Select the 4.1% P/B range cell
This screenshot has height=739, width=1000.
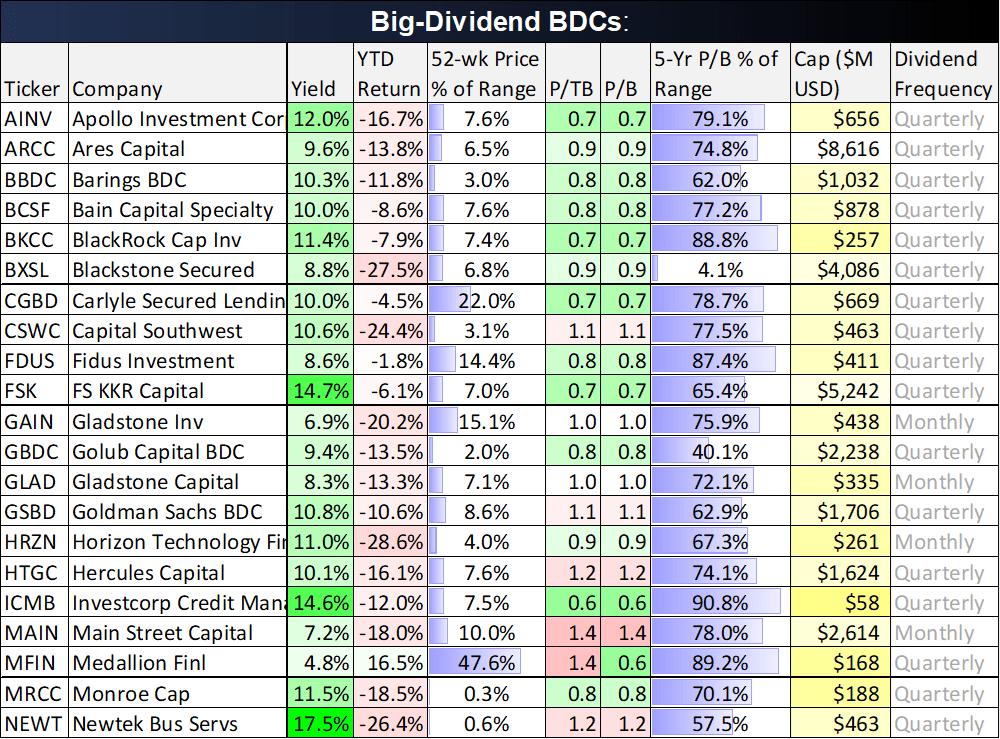pyautogui.click(x=720, y=270)
